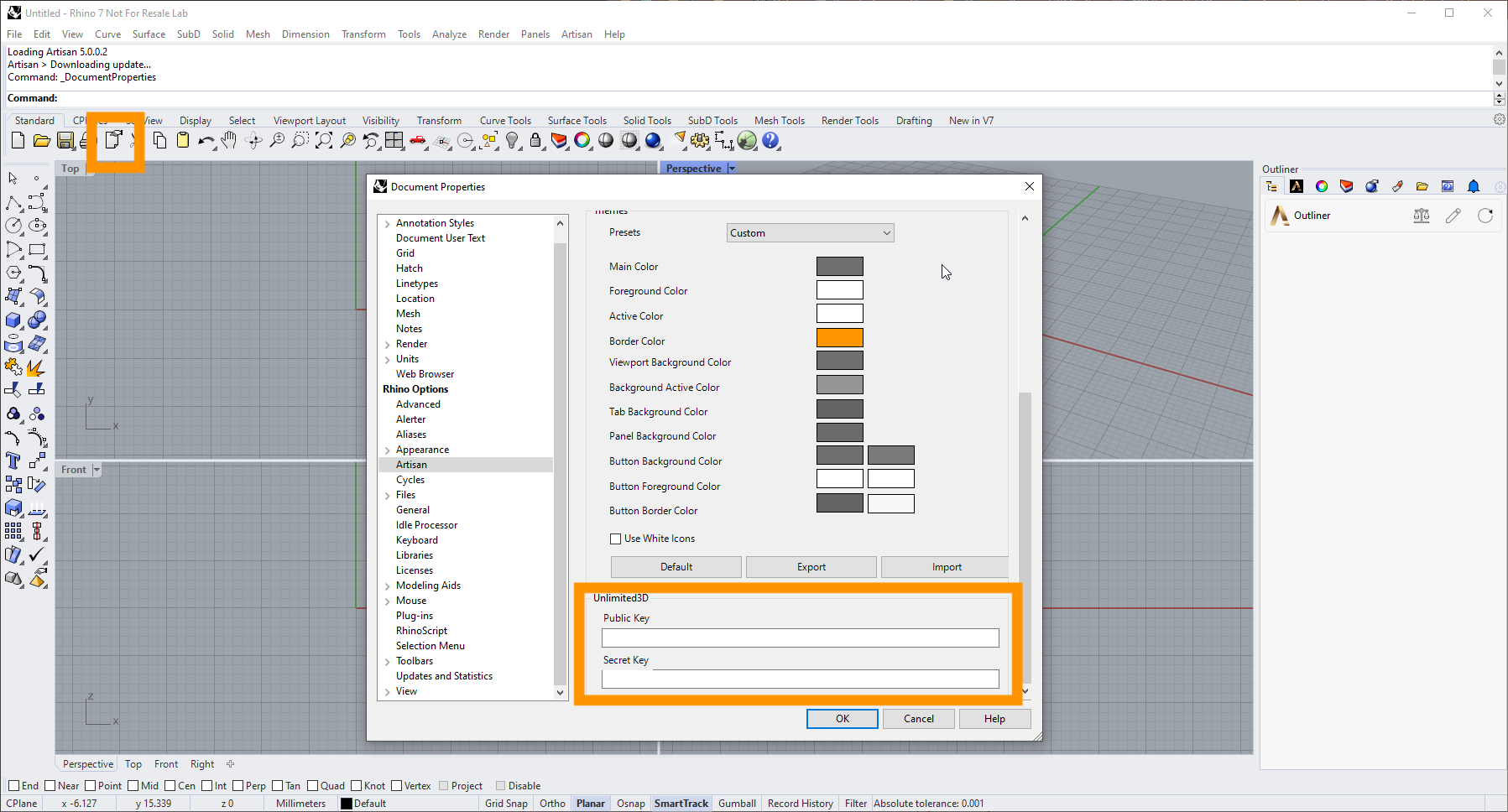The image size is (1508, 812).
Task: Click the Undo arrow icon
Action: 206,141
